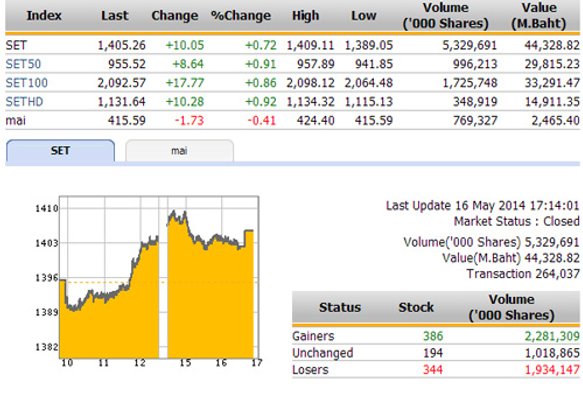Select mai high value 424.40
The height and width of the screenshot is (420, 583).
tap(316, 120)
